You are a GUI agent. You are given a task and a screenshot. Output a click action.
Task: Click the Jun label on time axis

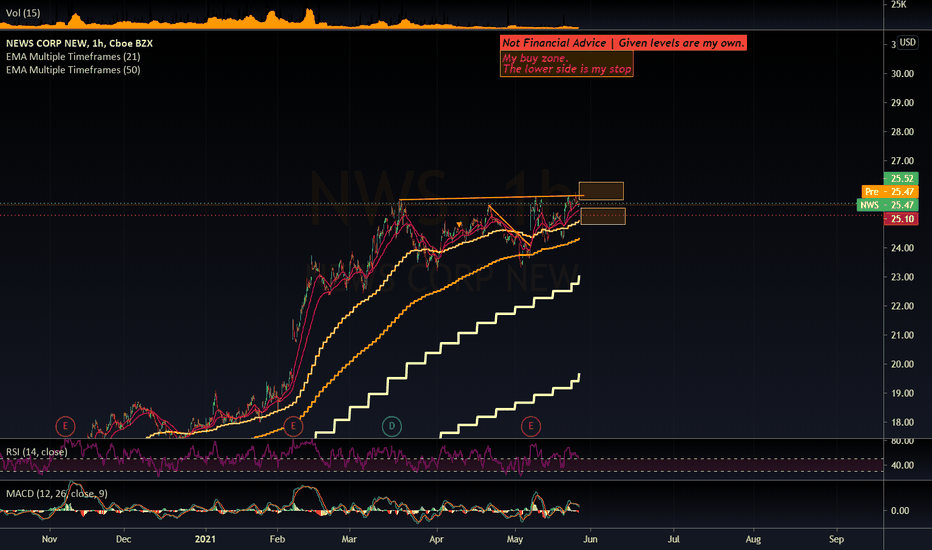tap(590, 539)
